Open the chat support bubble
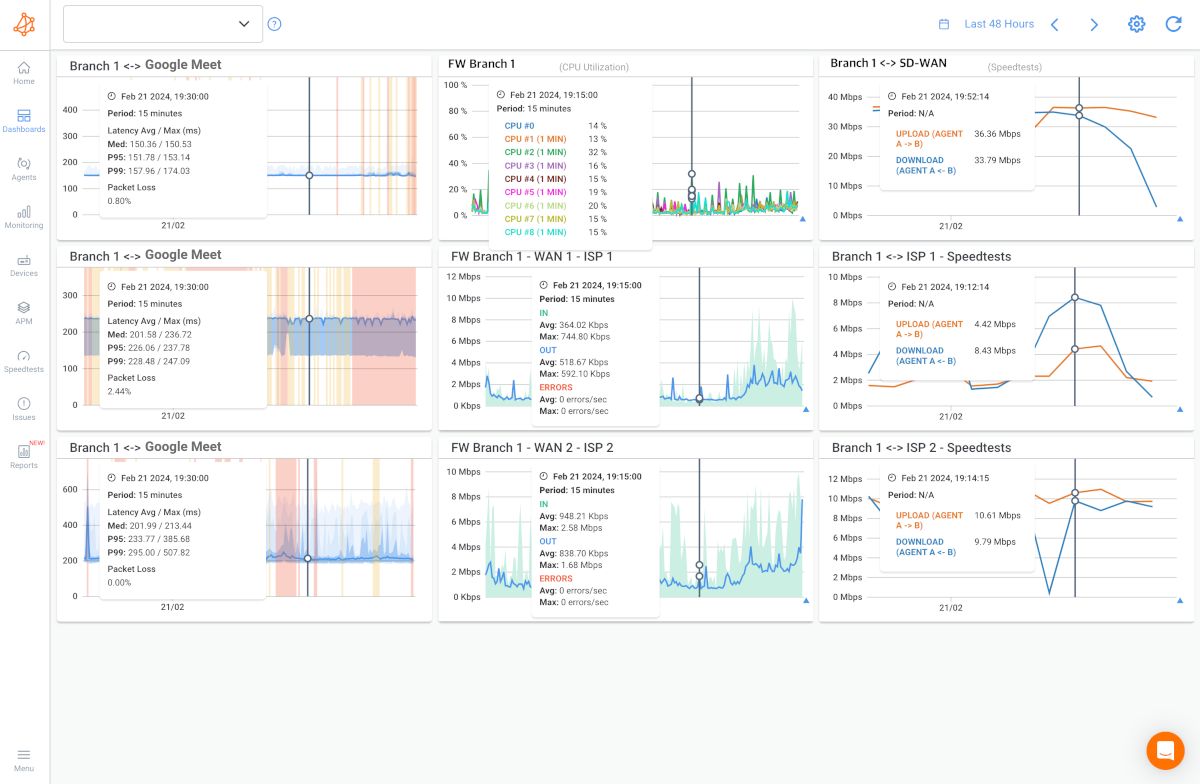This screenshot has width=1200, height=784. pyautogui.click(x=1165, y=750)
